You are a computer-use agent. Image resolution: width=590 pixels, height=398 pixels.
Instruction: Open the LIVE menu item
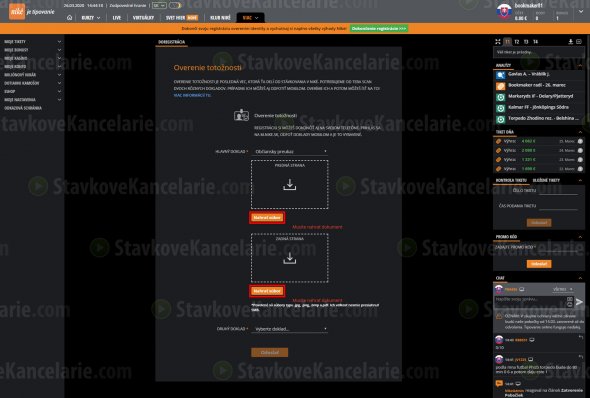[117, 18]
